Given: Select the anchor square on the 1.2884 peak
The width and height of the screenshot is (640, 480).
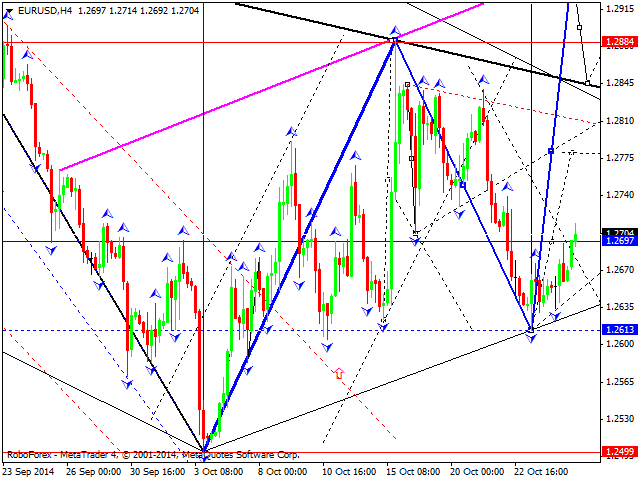Looking at the screenshot, I should [x=395, y=40].
